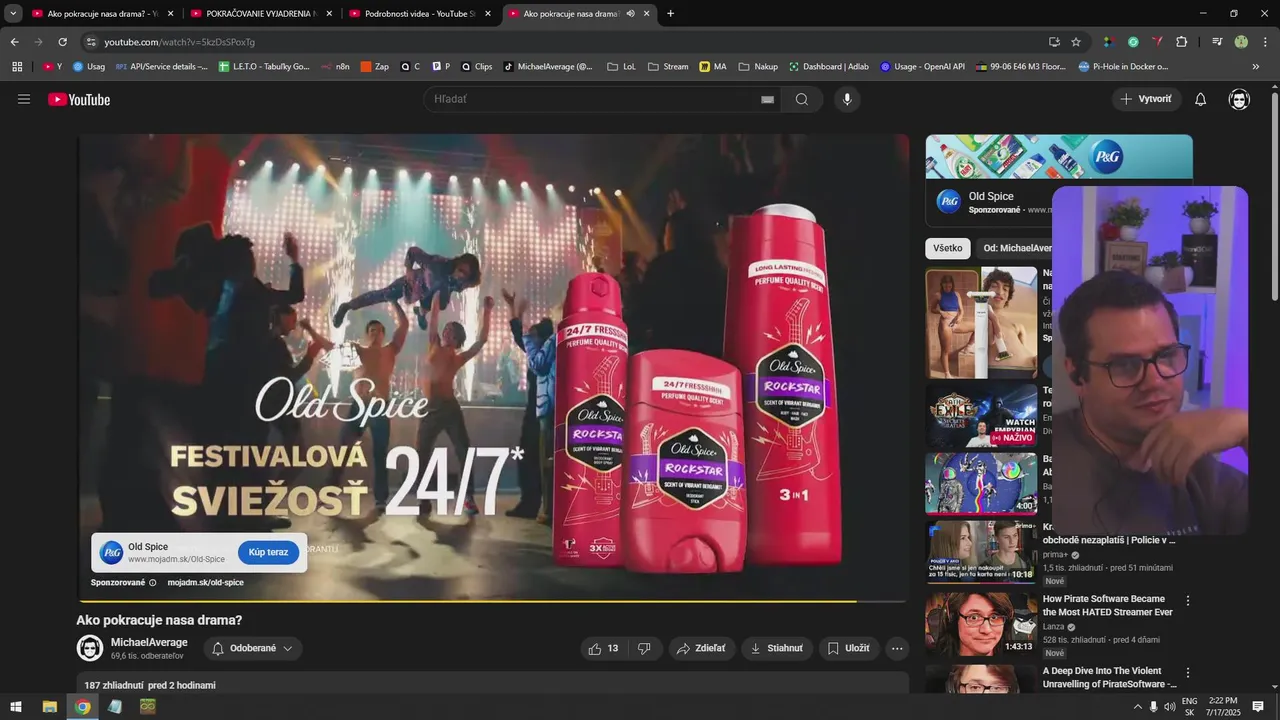Click Kúp teraz ad button
Image resolution: width=1280 pixels, height=720 pixels.
(268, 552)
